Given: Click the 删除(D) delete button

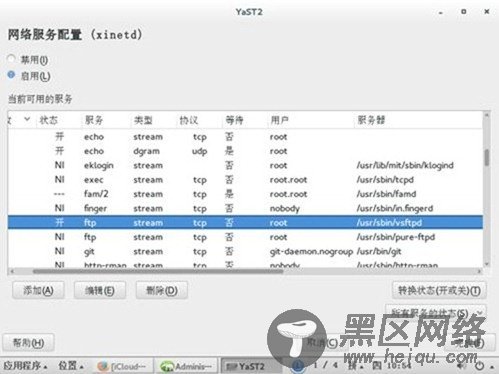Looking at the screenshot, I should [x=162, y=290].
